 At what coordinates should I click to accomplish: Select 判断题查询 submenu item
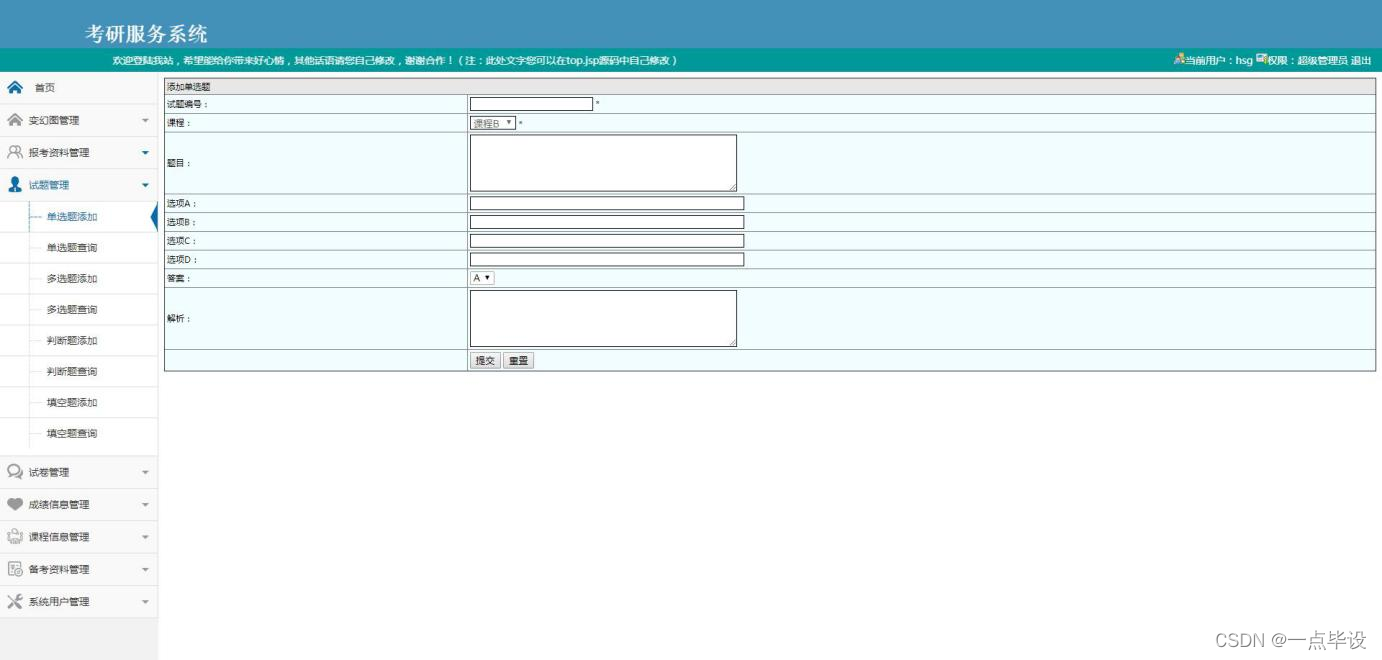click(72, 372)
